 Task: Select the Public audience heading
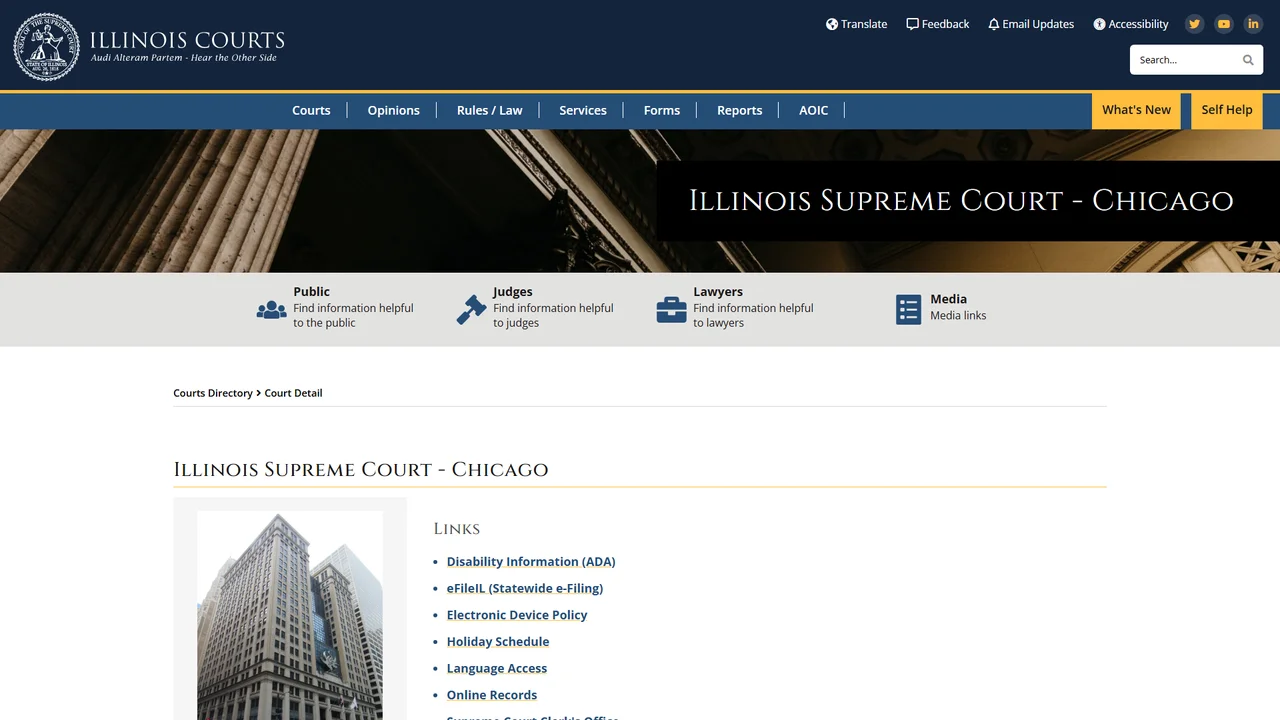[x=312, y=292]
